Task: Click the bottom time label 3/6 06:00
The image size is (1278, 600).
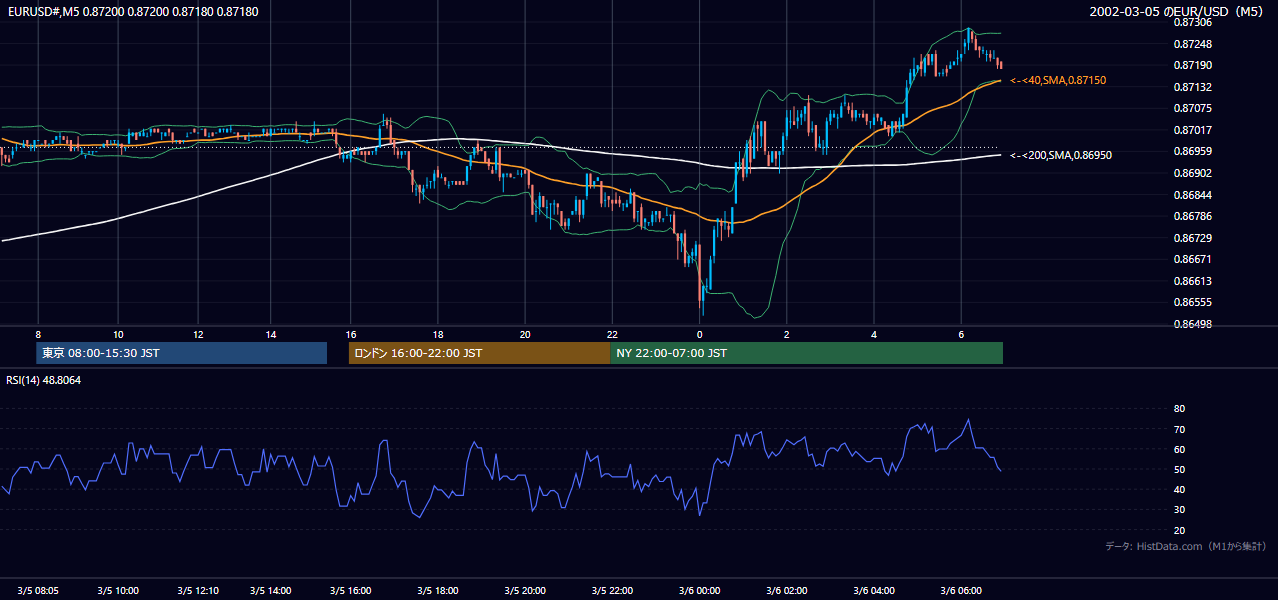Action: (x=960, y=591)
